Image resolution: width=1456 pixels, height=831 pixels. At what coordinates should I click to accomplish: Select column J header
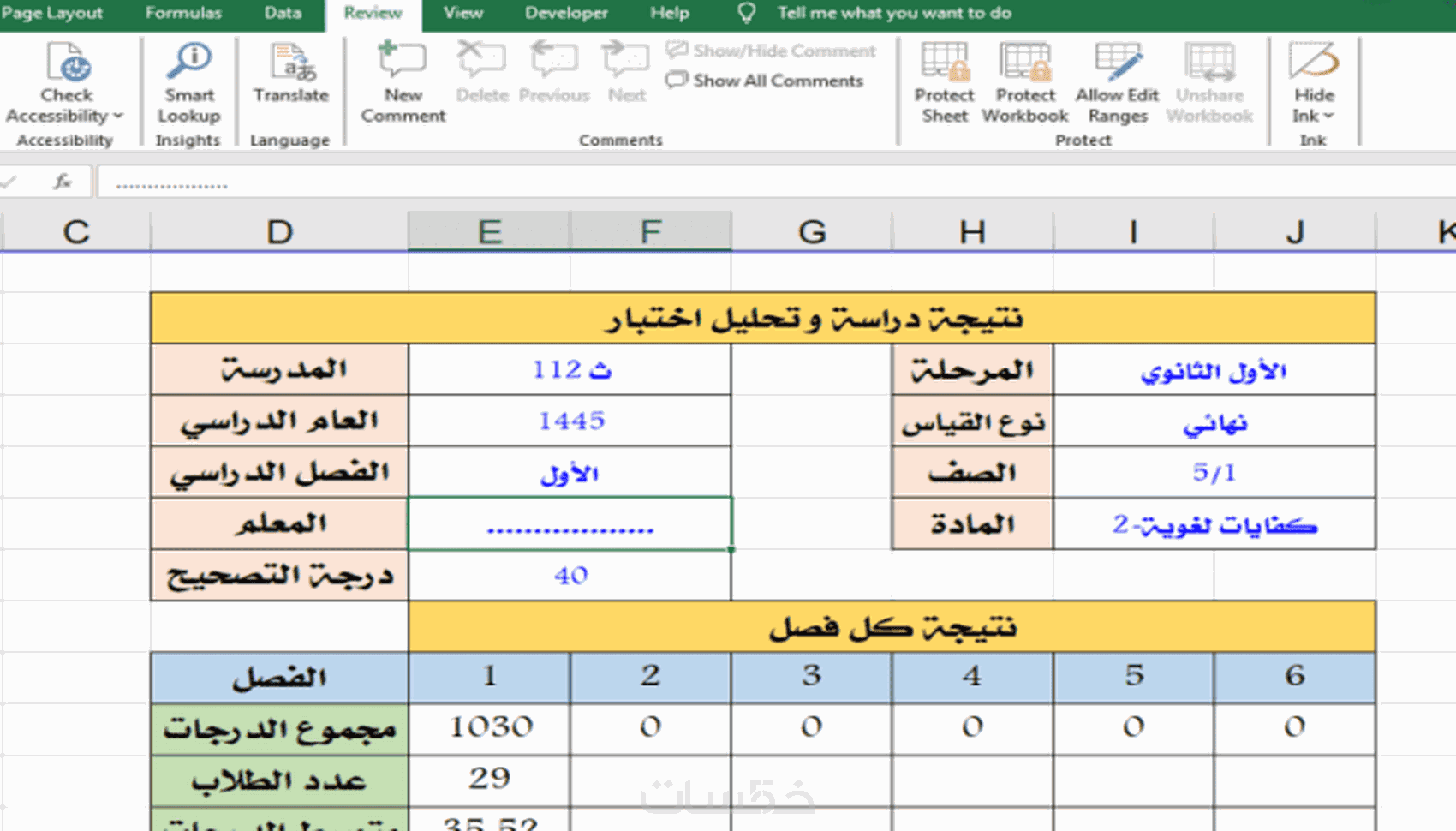pyautogui.click(x=1294, y=231)
